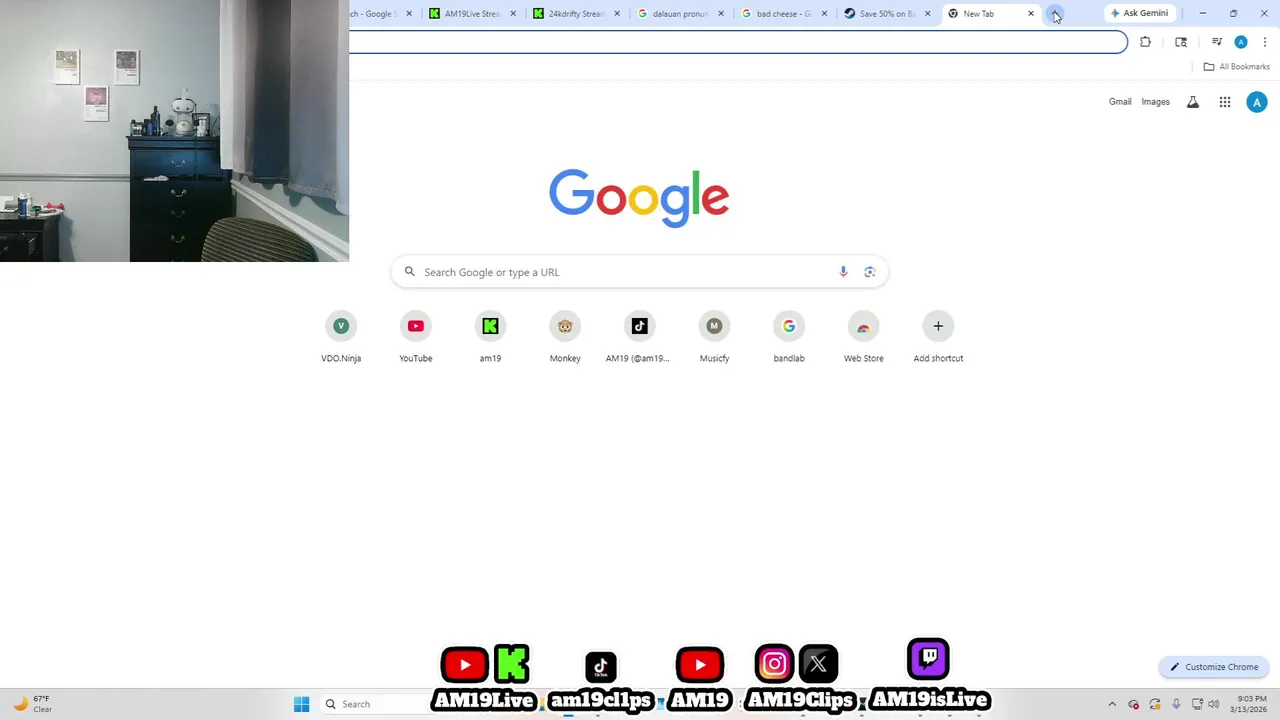Screen dimensions: 1280x720
Task: Start voice search with the microphone icon
Action: (x=843, y=272)
